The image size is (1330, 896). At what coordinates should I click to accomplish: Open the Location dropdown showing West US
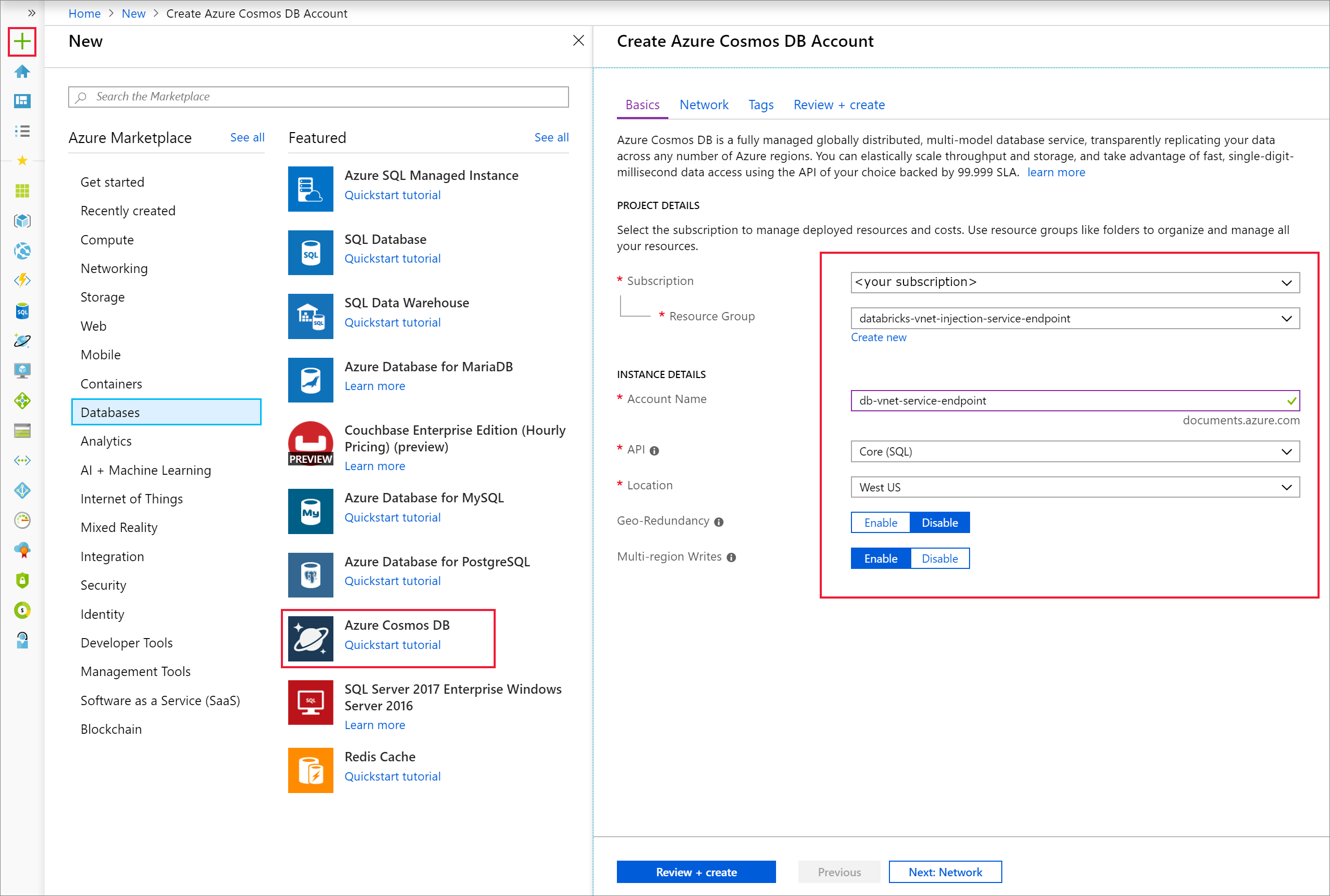point(1075,487)
